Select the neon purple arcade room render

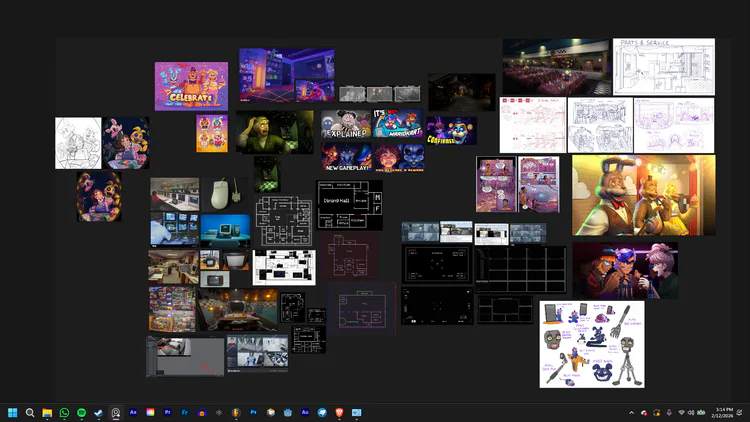[287, 75]
